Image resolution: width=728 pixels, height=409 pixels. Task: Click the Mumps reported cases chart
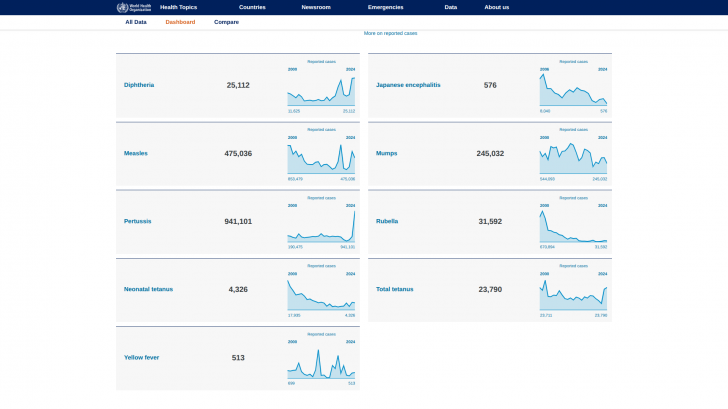click(573, 159)
